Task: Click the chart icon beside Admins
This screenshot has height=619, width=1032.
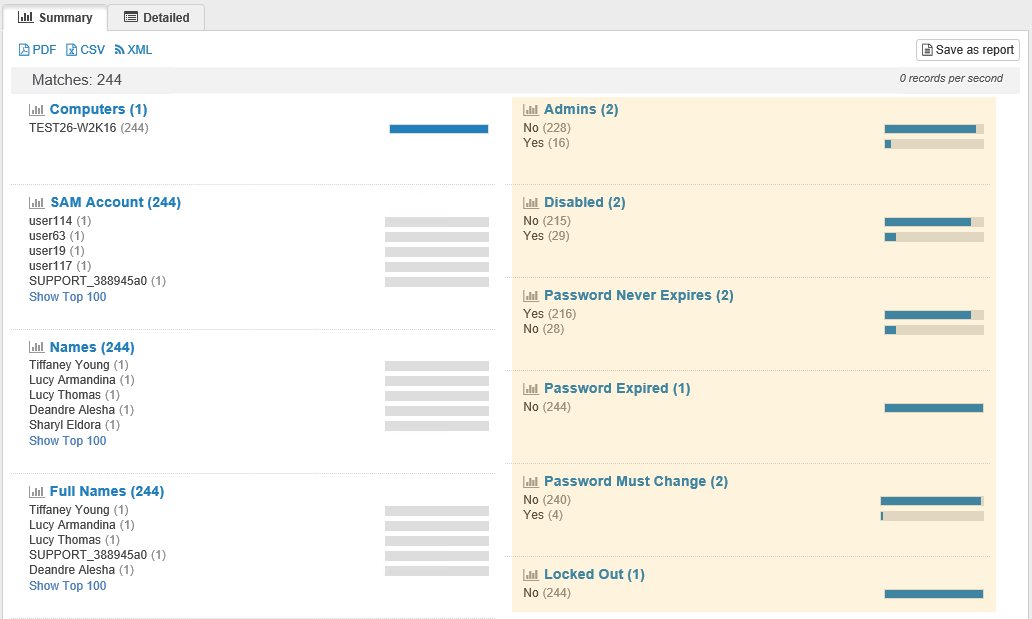Action: point(530,110)
